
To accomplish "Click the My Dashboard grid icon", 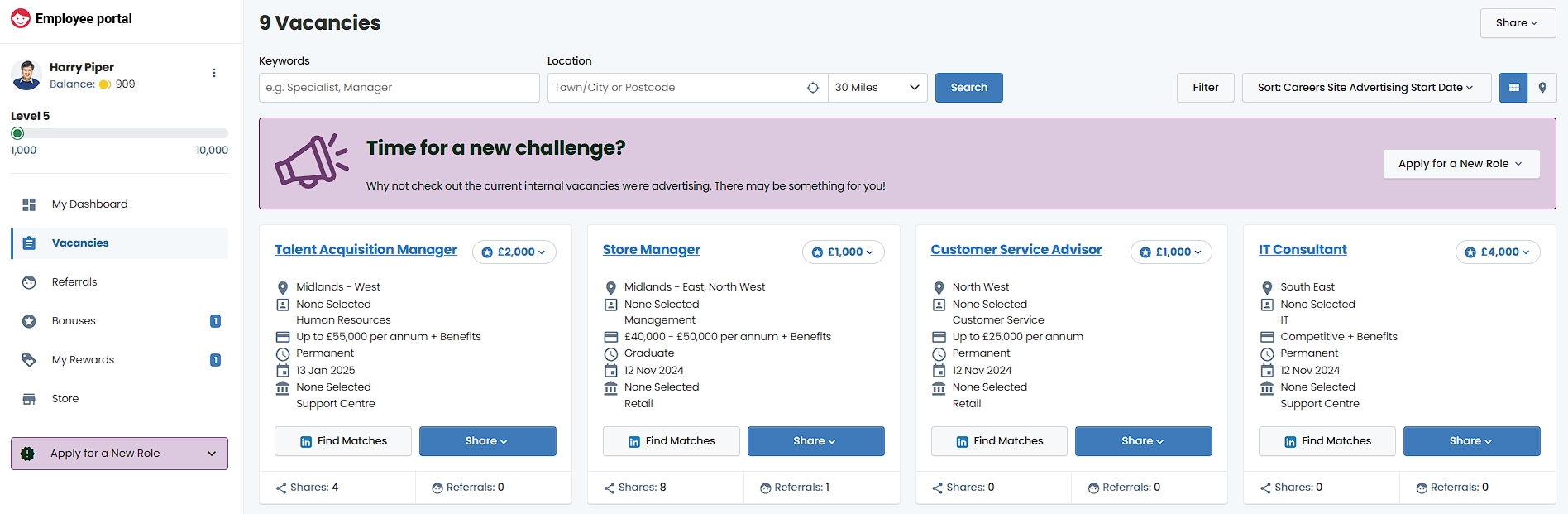I will (29, 204).
